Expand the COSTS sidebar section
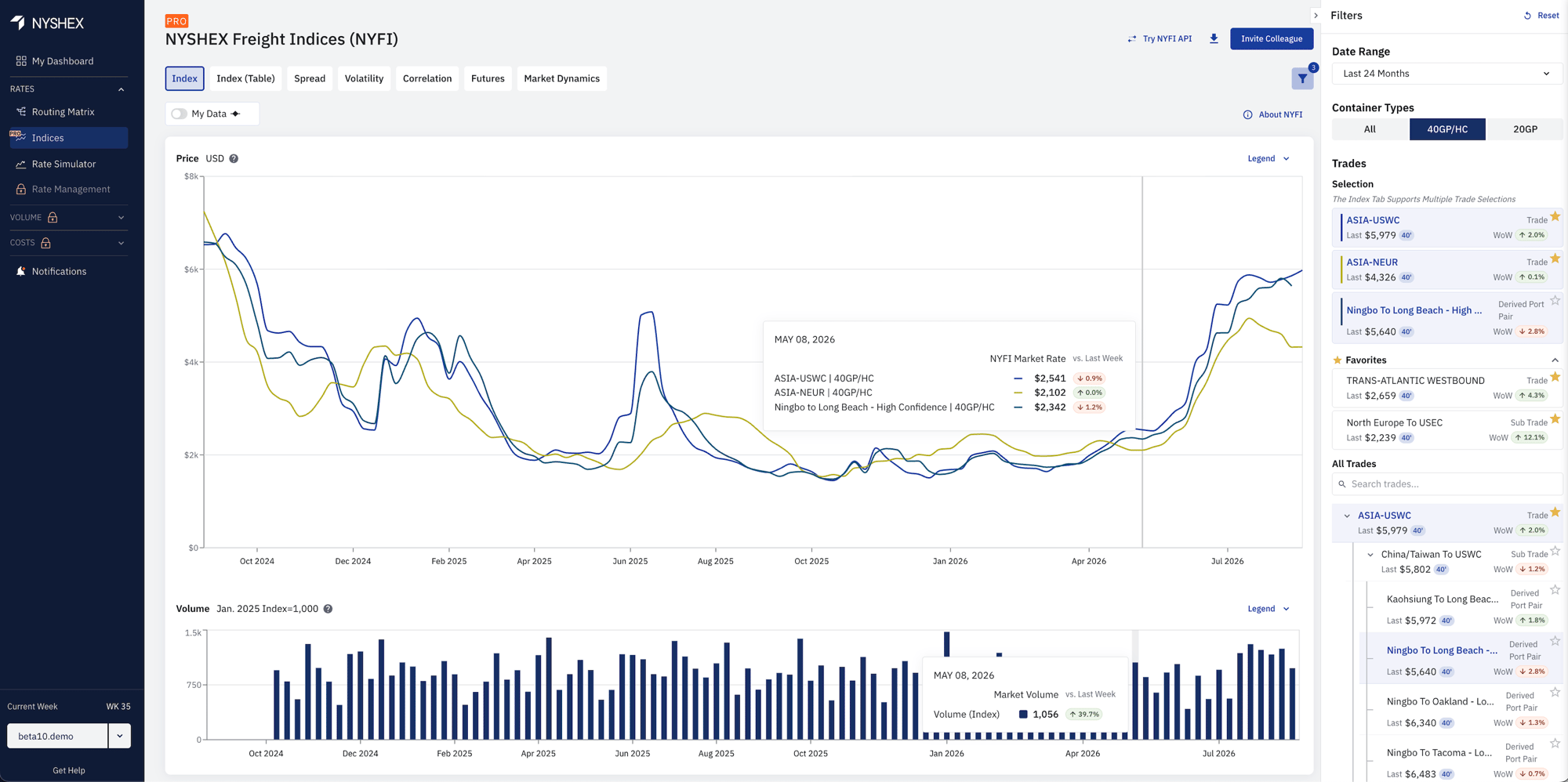Image resolution: width=1568 pixels, height=782 pixels. 121,243
